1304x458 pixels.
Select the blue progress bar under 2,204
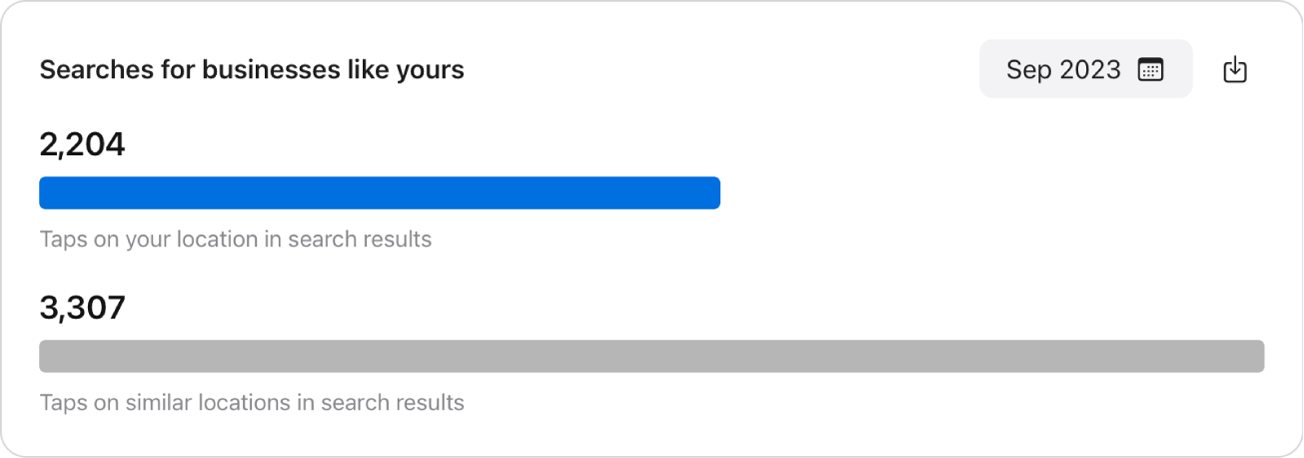[x=379, y=193]
